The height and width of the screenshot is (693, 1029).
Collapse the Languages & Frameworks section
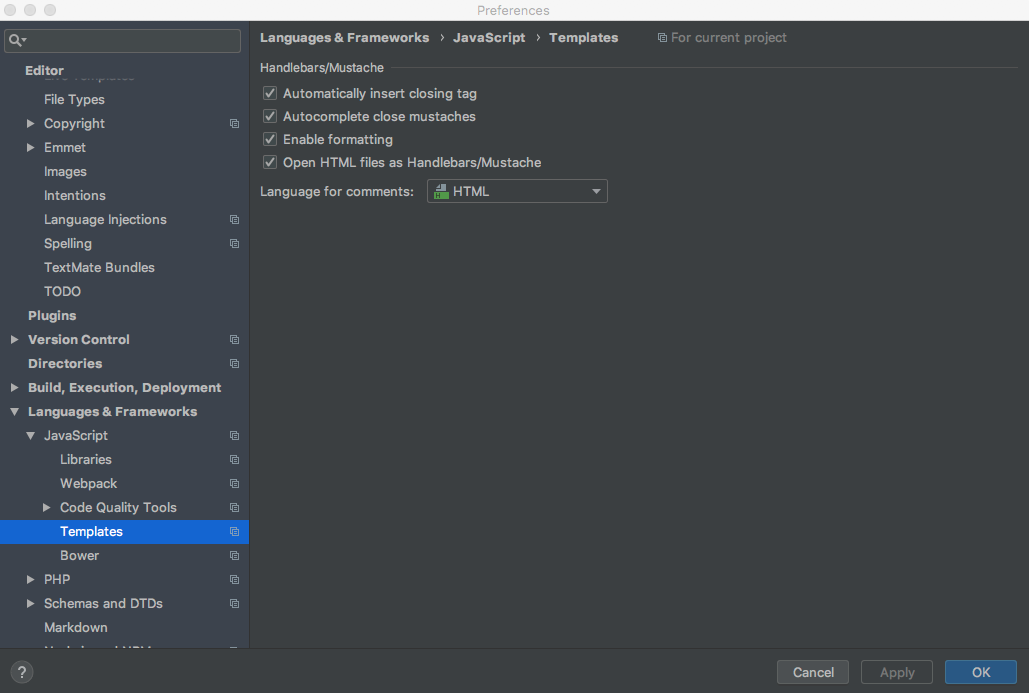click(14, 411)
